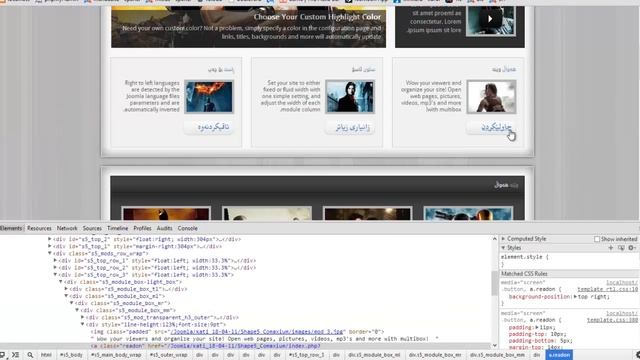Select the #s5_main_body_wrap breadcrumb
Image resolution: width=640 pixels, height=360 pixels.
[116, 355]
